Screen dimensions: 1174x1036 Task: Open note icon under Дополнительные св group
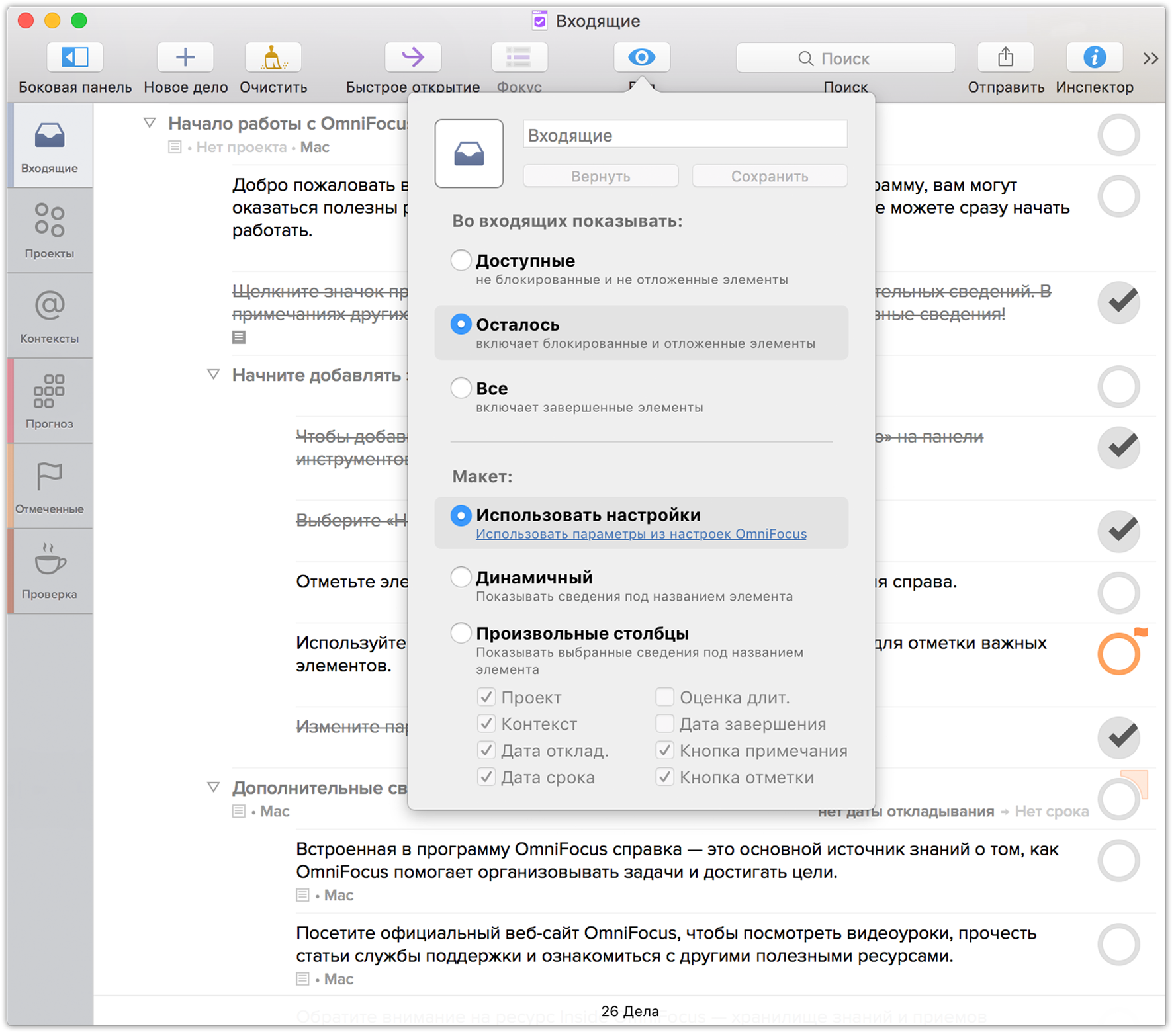[239, 811]
